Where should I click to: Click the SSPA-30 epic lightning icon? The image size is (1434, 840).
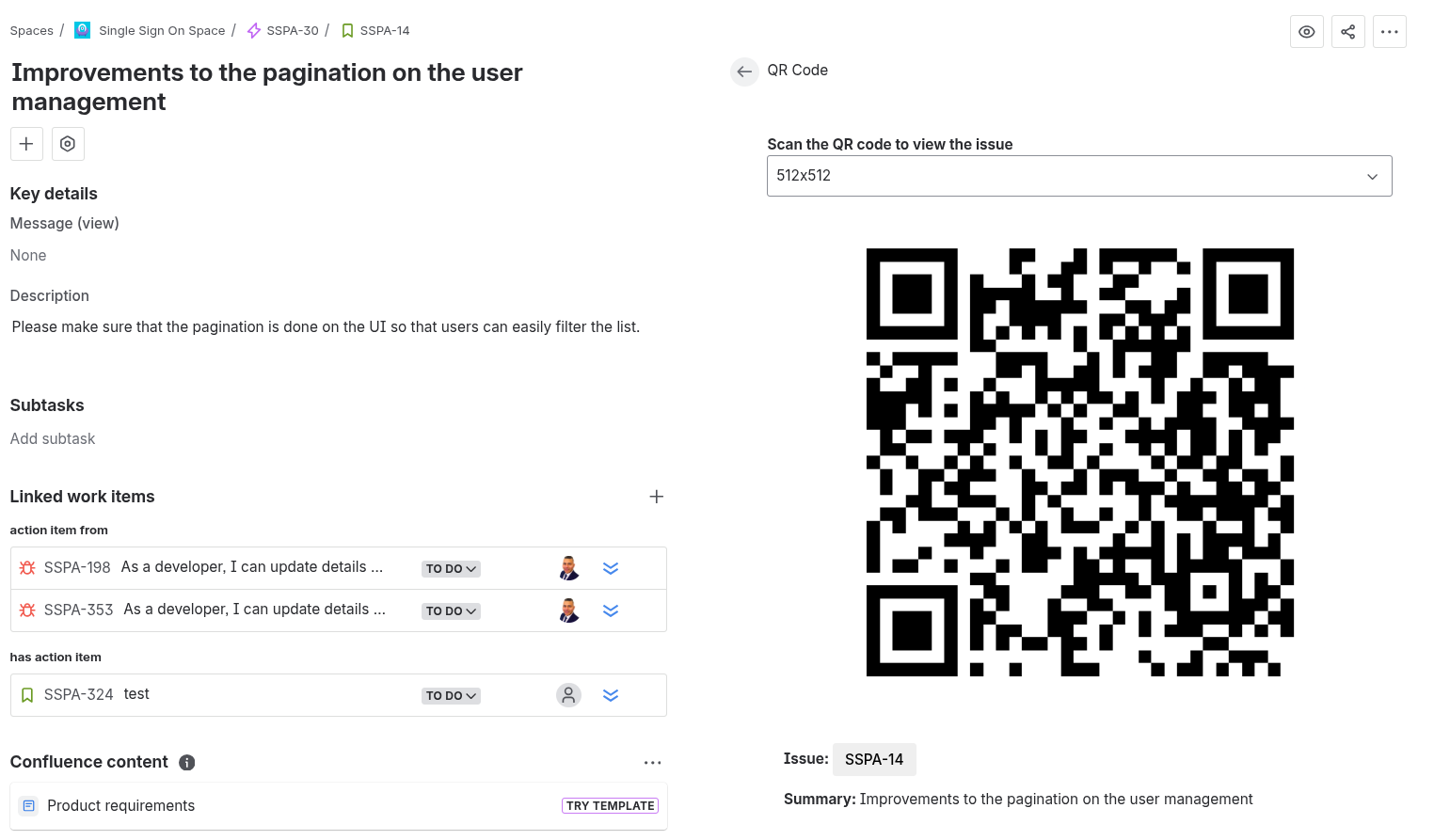[254, 31]
